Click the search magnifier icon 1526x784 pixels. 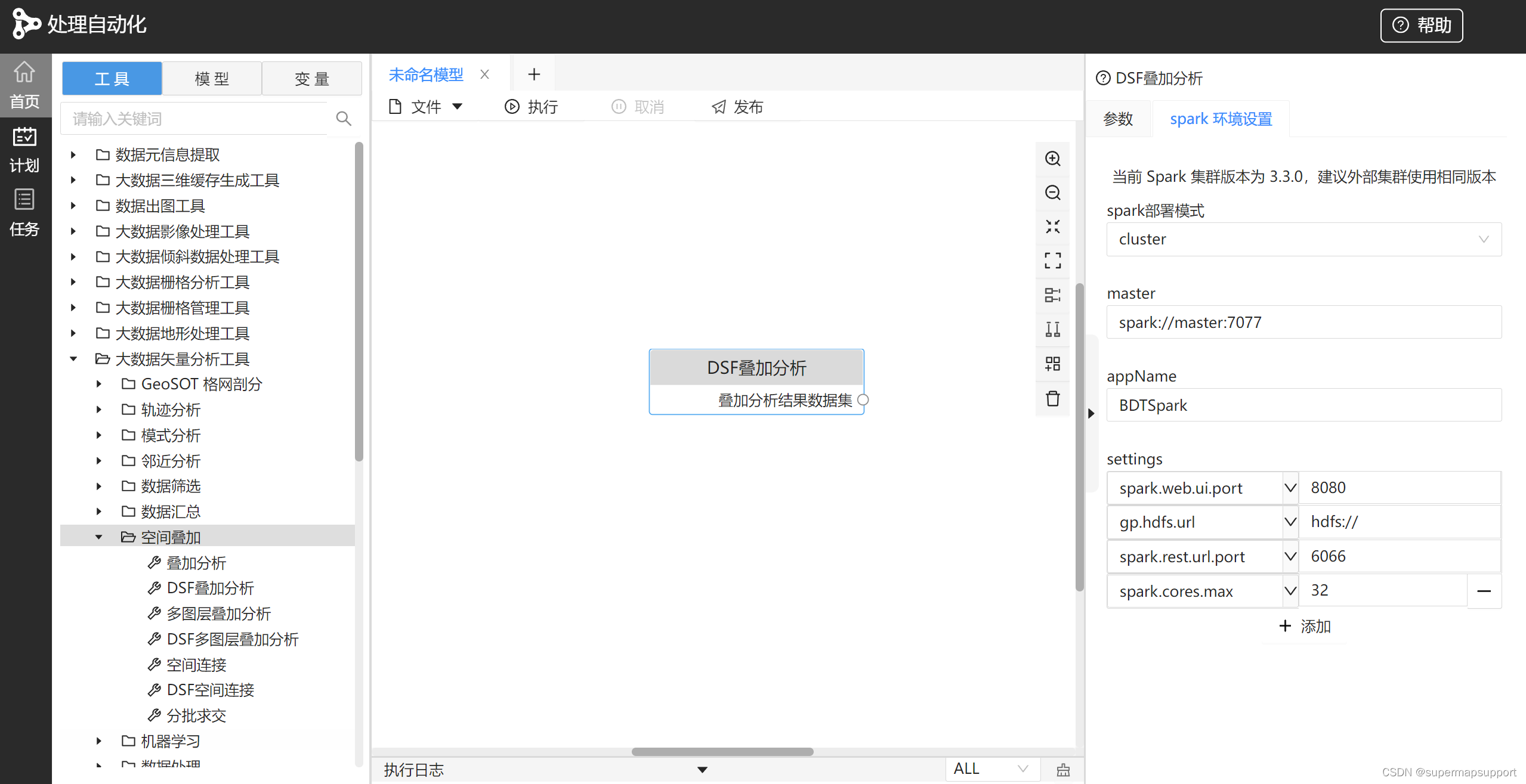pos(343,119)
